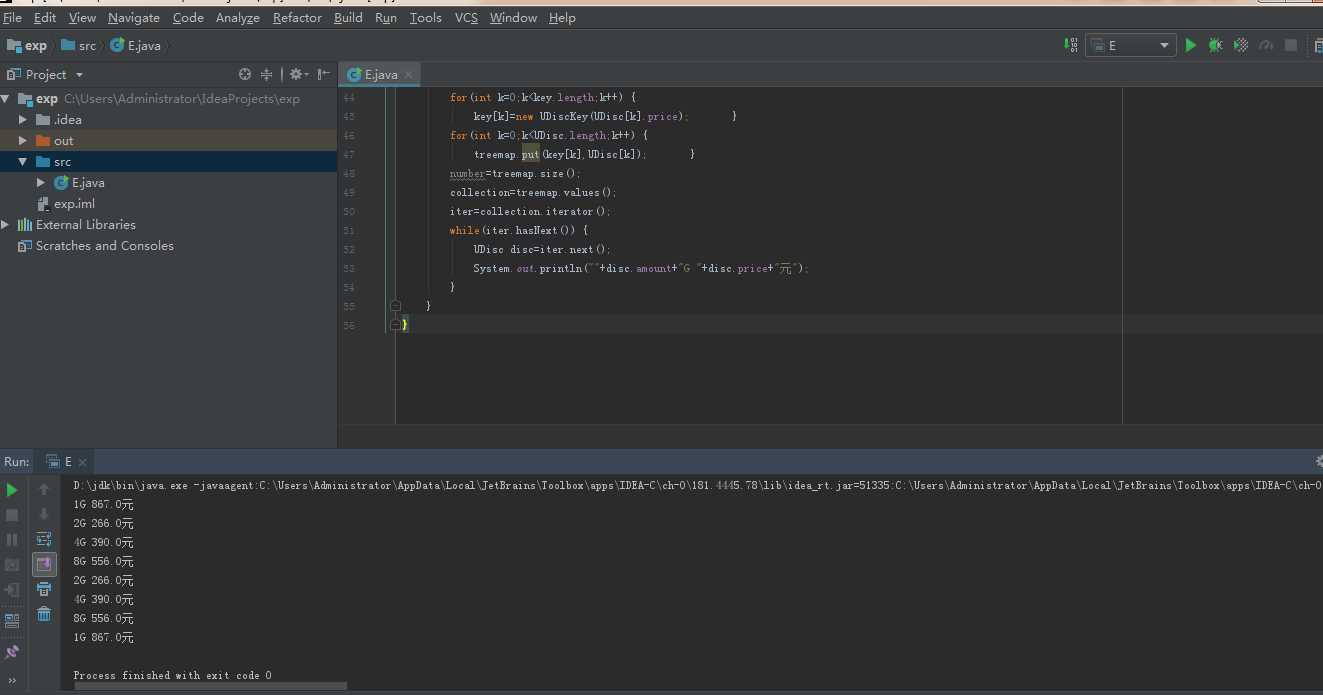Image resolution: width=1323 pixels, height=695 pixels.
Task: Rerun program from the Run panel
Action: [x=12, y=490]
